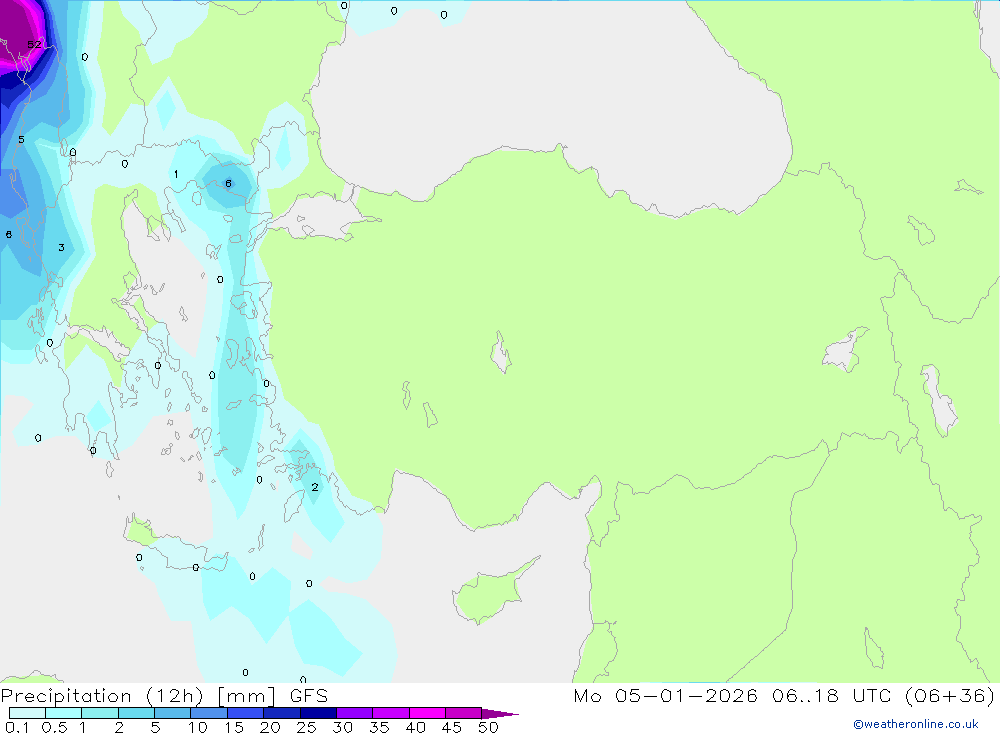Click the date text 'Mo 05-01-2026'
Image resolution: width=1000 pixels, height=733 pixels.
[x=665, y=696]
